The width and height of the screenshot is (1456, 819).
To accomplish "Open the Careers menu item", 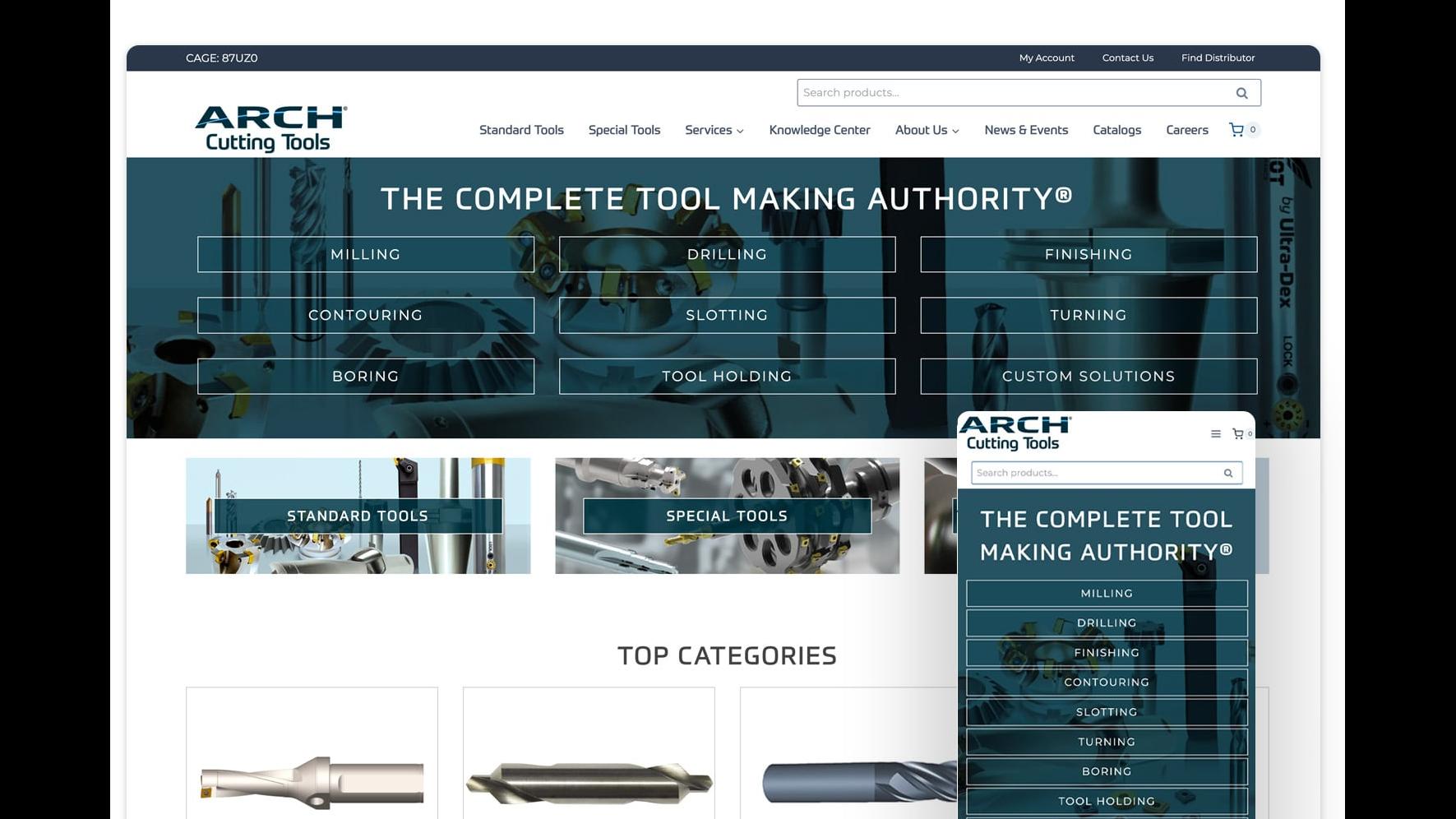I will tap(1186, 130).
